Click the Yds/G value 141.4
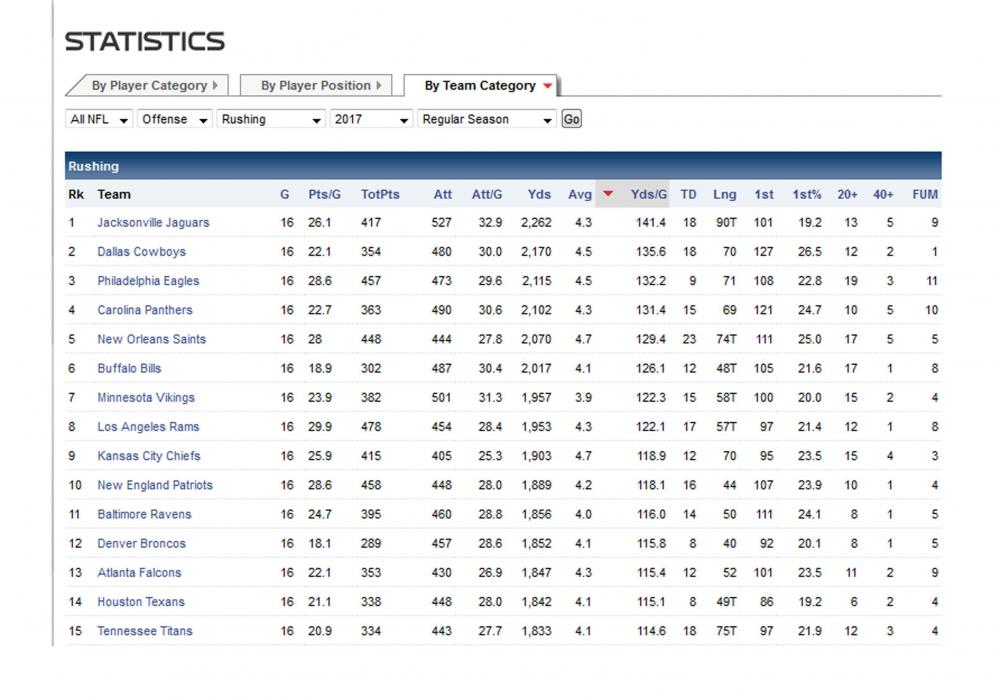The image size is (1000, 699). coord(651,223)
